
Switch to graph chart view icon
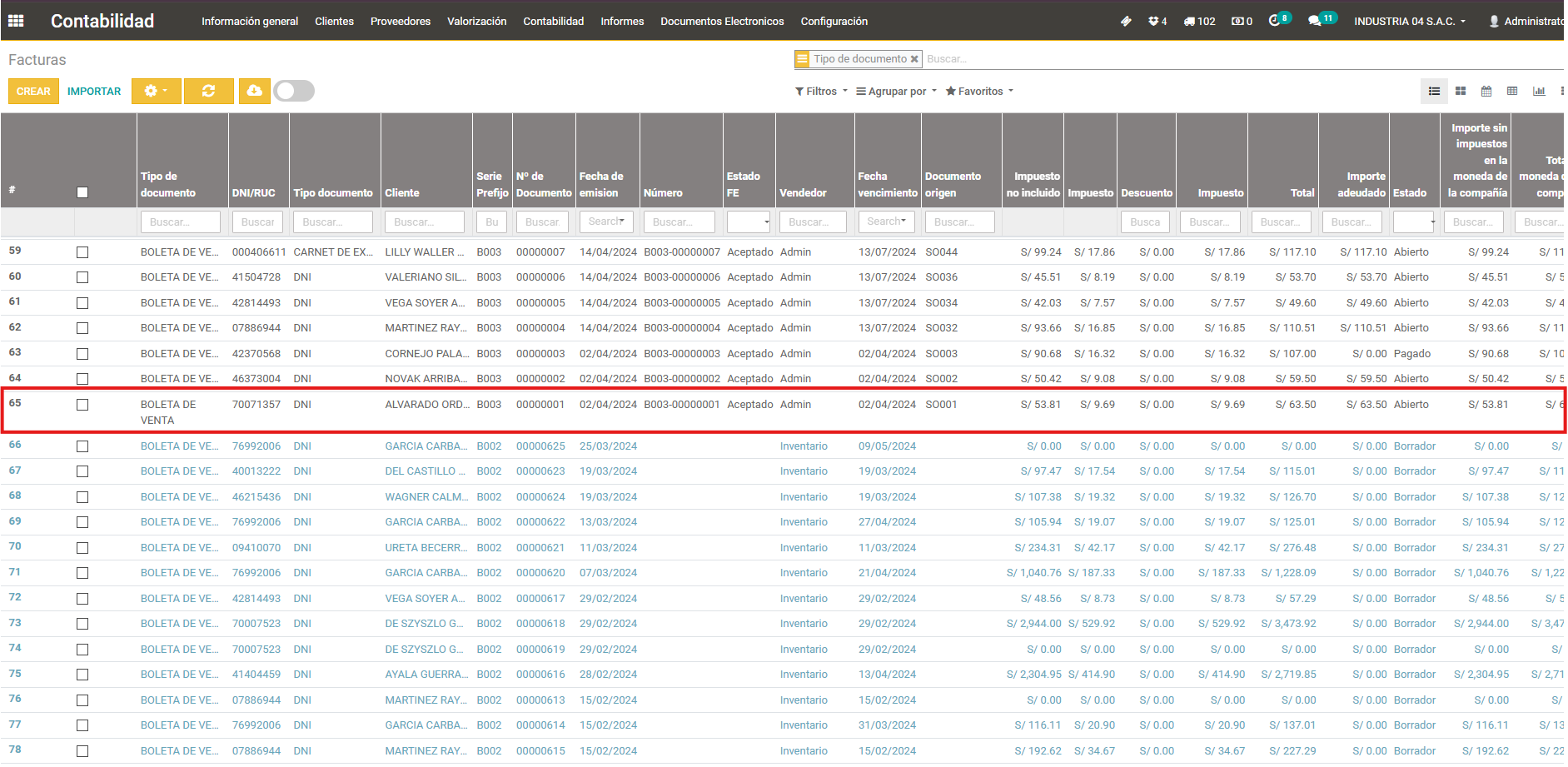click(1539, 91)
